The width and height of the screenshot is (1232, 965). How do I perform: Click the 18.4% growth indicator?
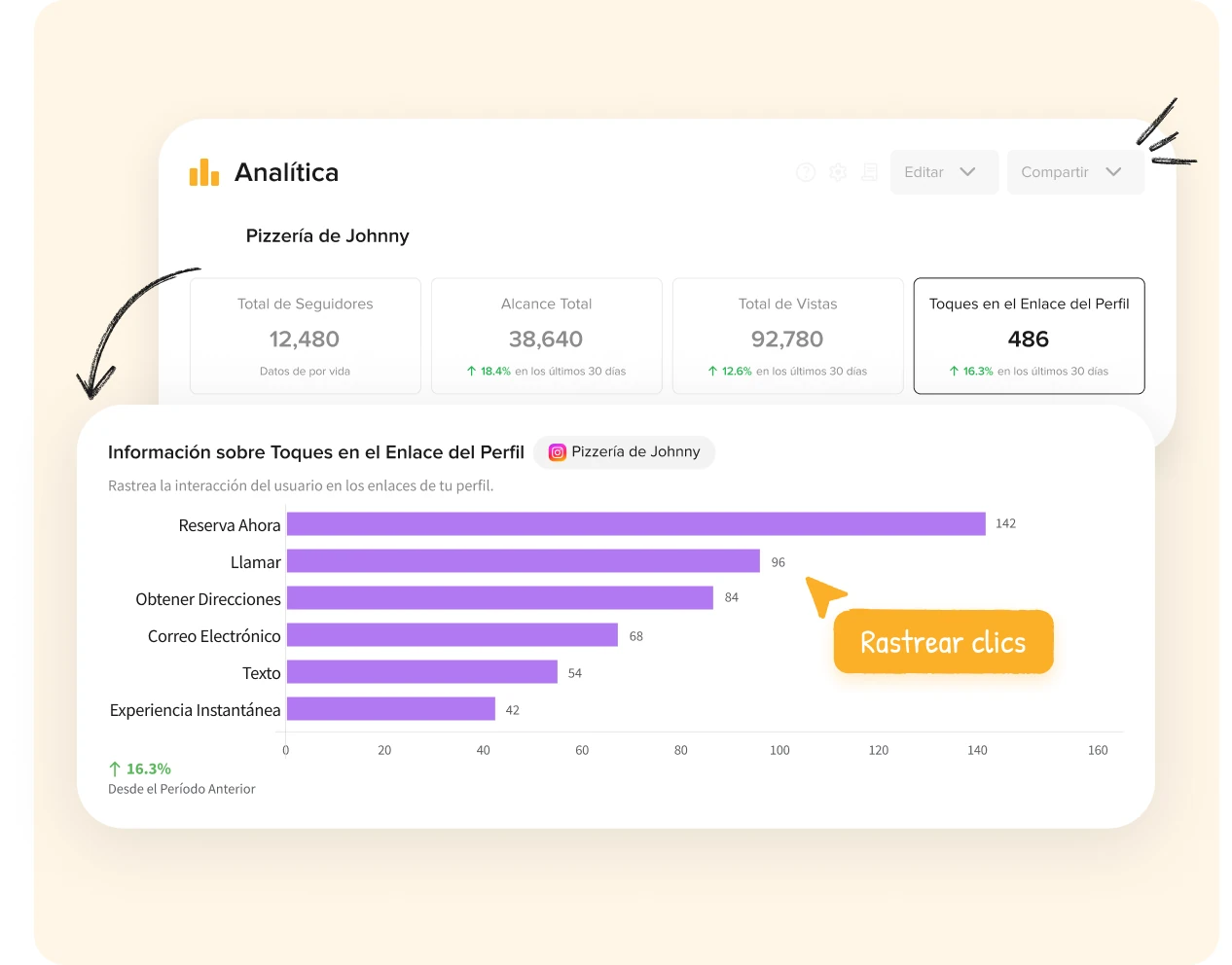489,372
